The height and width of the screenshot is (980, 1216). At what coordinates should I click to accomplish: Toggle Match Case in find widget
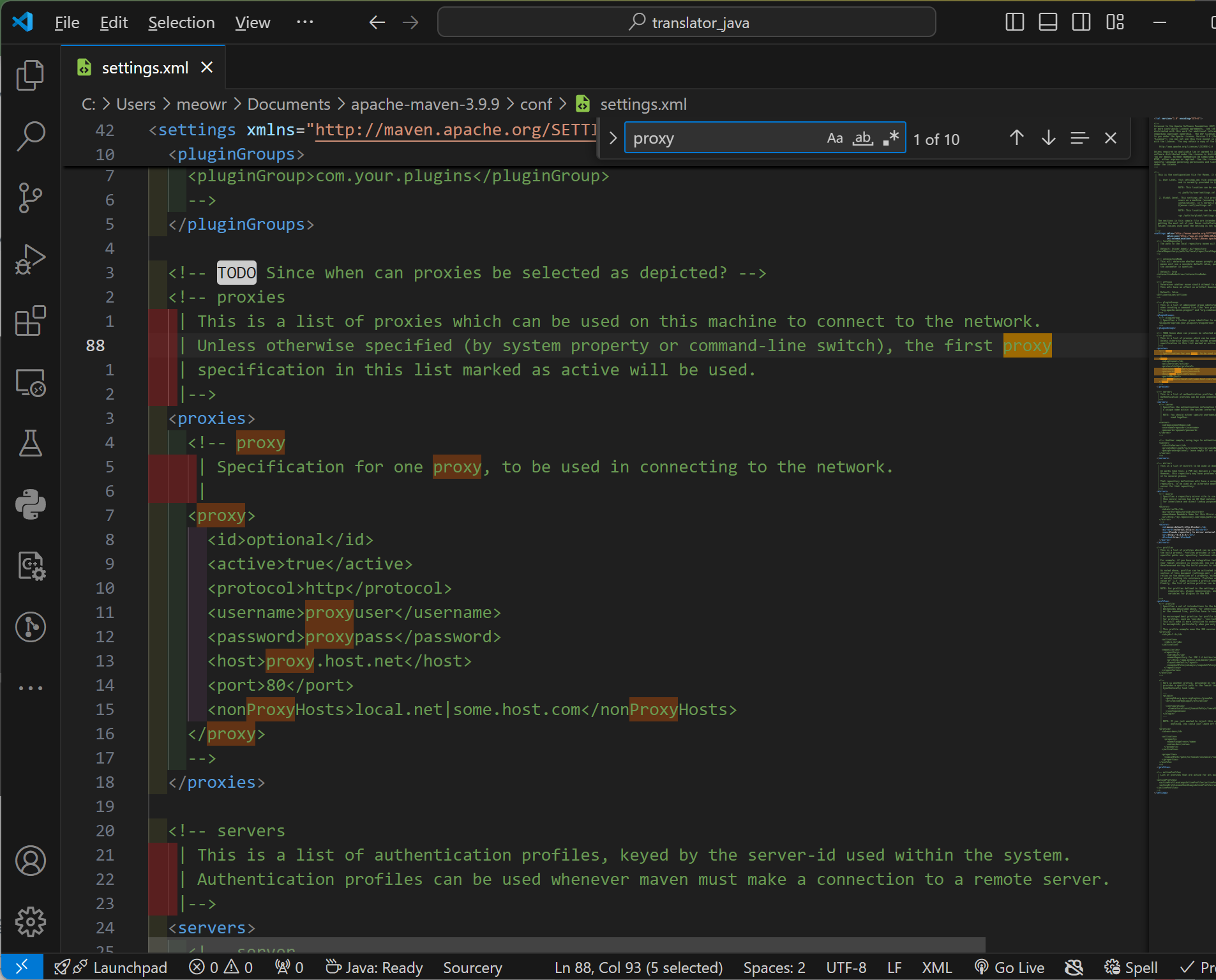(834, 139)
